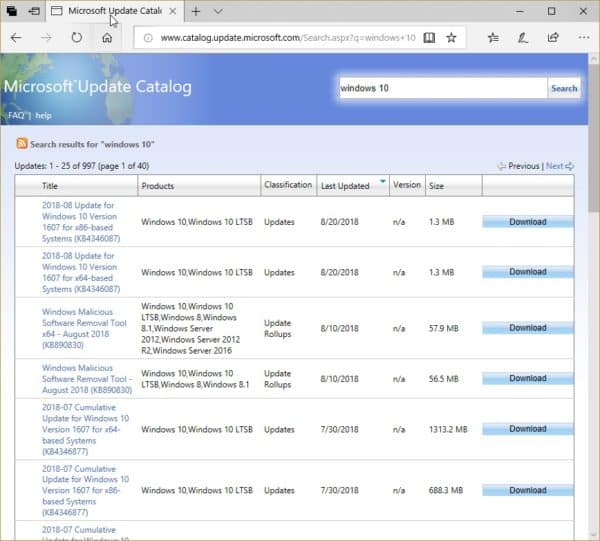Click the "Update Rollups" cell for 57.9 MB row
This screenshot has height=541, width=600.
(278, 328)
